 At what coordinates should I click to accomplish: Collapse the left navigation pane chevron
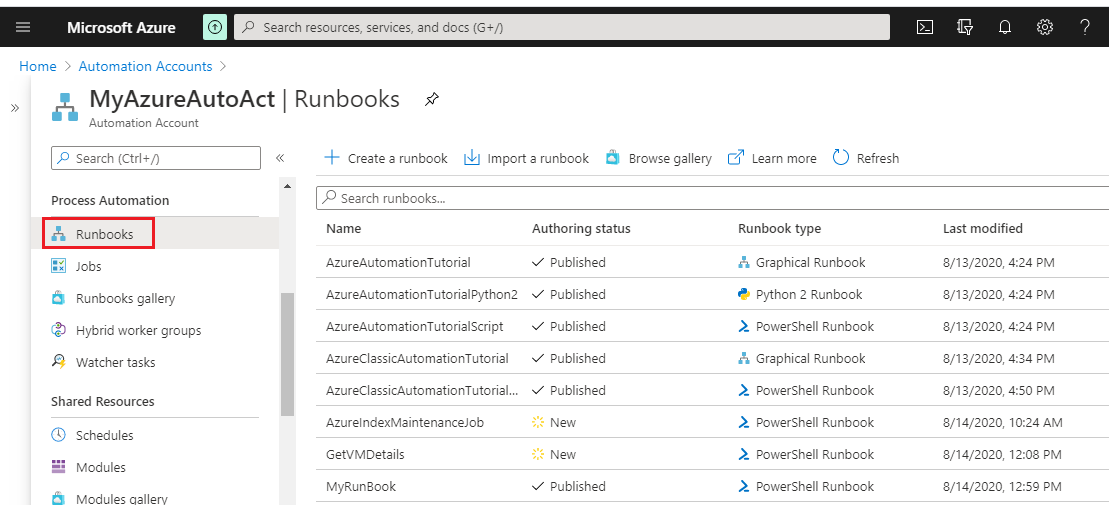pyautogui.click(x=280, y=158)
